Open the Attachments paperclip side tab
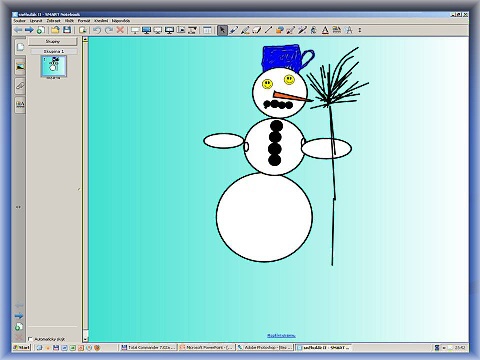Image resolution: width=480 pixels, height=360 pixels. pos(20,86)
